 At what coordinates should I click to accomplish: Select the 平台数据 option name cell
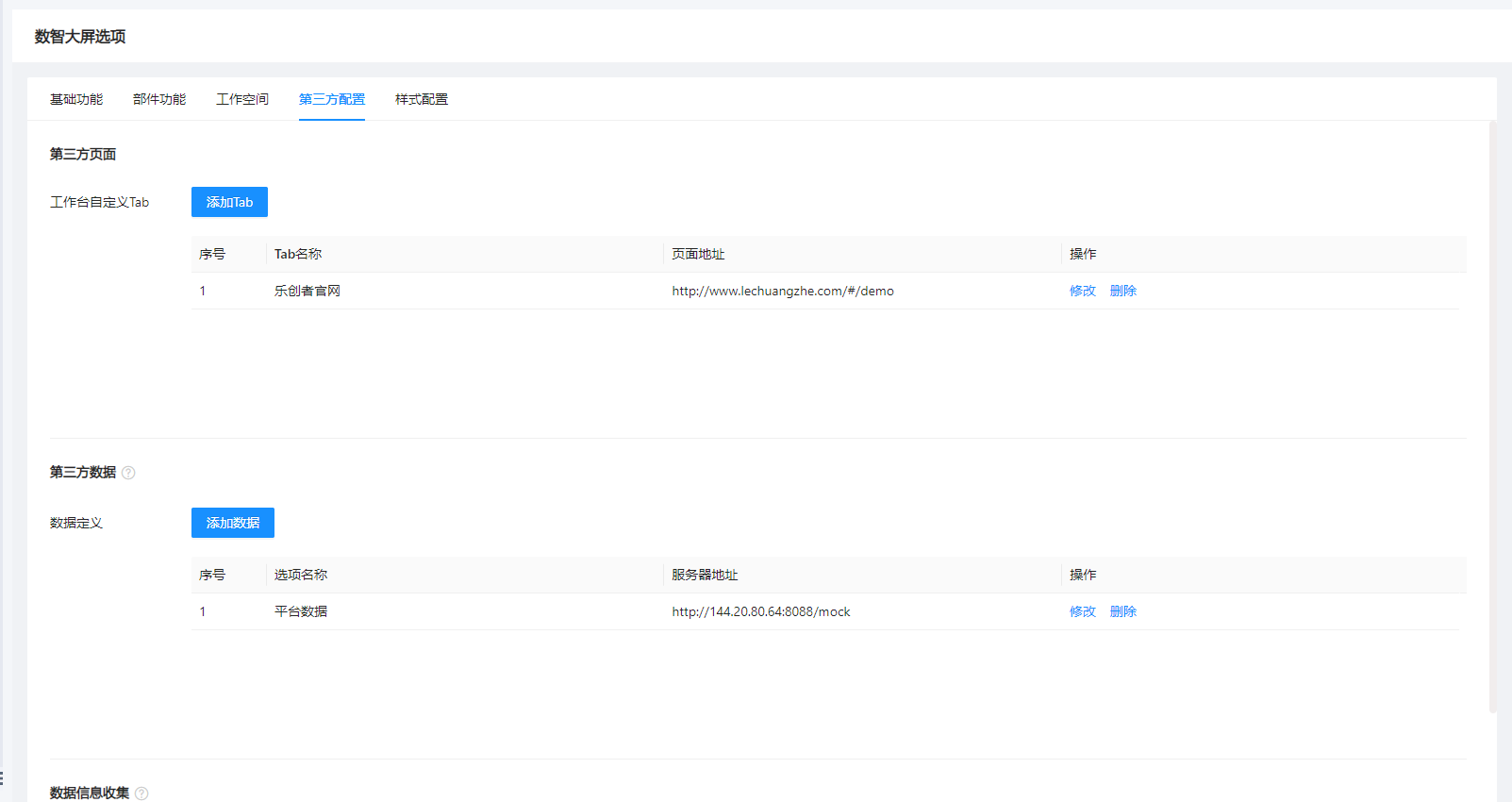(301, 611)
